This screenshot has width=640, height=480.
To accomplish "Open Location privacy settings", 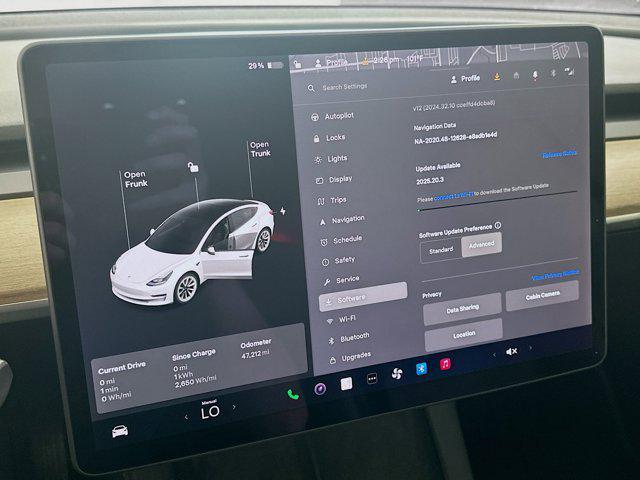I will (x=464, y=335).
